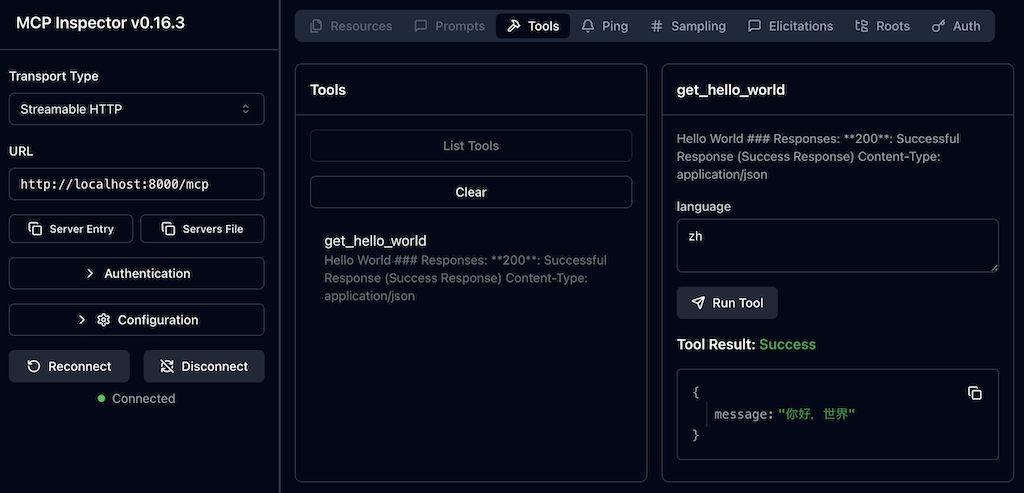The height and width of the screenshot is (493, 1024).
Task: Copy the tool result JSON with copy icon
Action: tap(975, 393)
